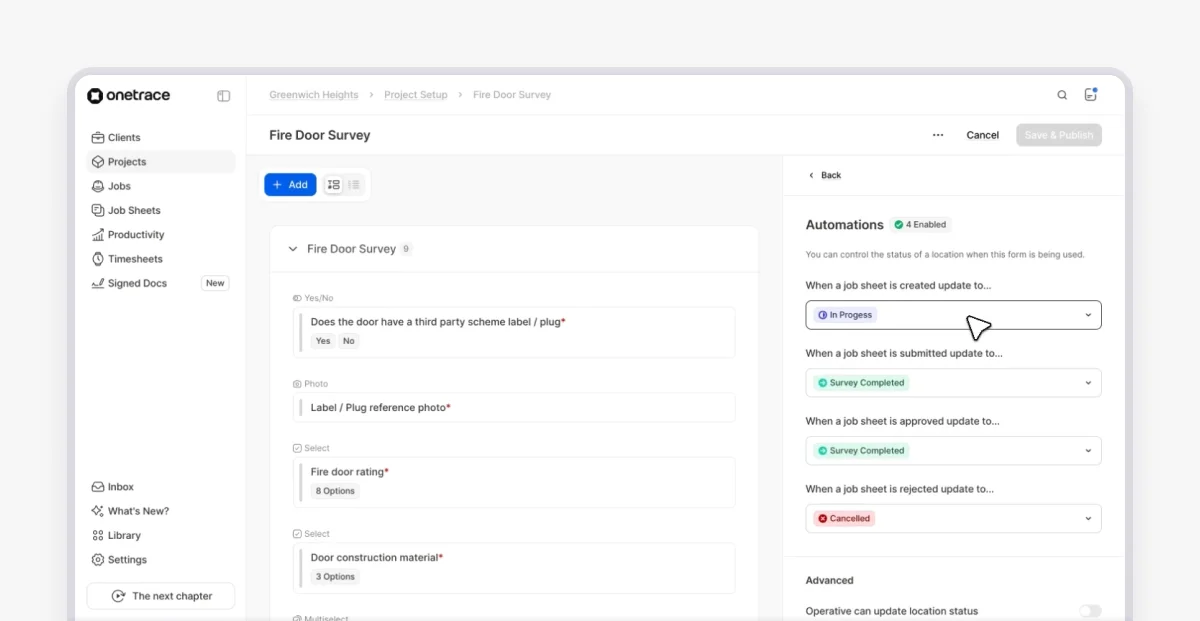Open What's New? in the sidebar
Screen dimensions: 1200x621
tap(160, 511)
